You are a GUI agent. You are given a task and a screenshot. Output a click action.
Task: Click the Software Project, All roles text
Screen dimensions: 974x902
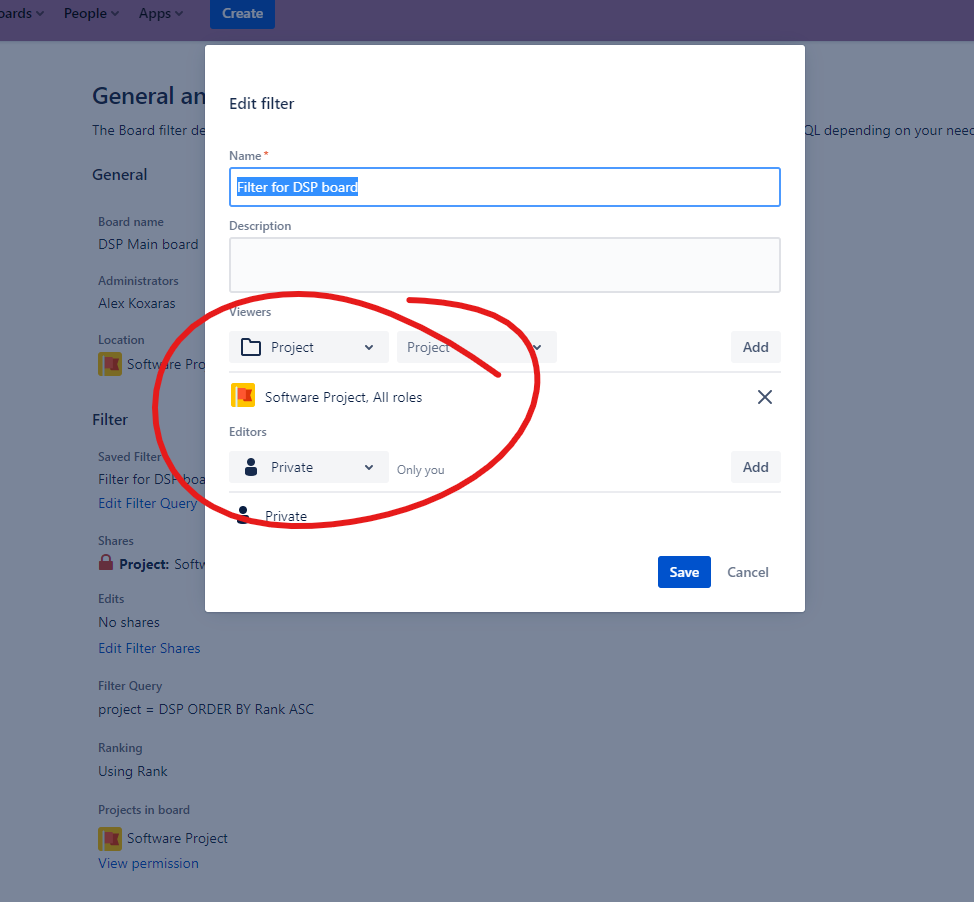[x=344, y=398]
